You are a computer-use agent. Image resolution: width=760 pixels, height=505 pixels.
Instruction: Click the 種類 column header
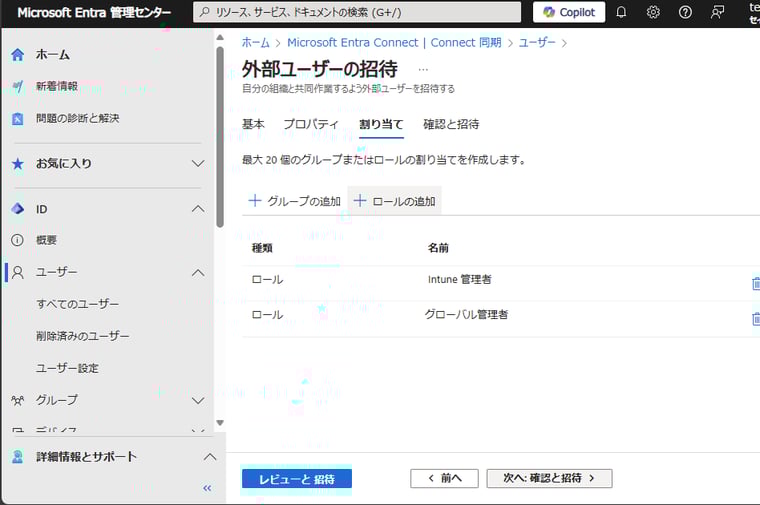point(262,248)
